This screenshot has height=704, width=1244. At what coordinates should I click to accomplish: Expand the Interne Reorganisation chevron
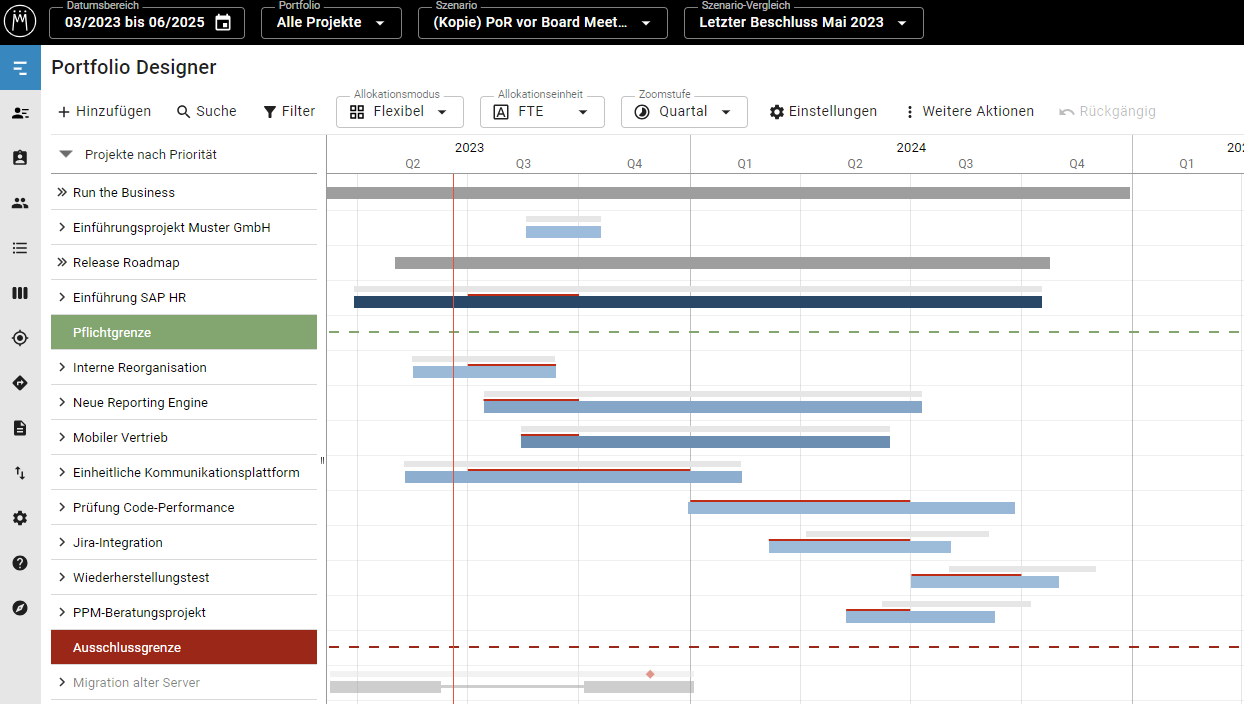pos(62,367)
